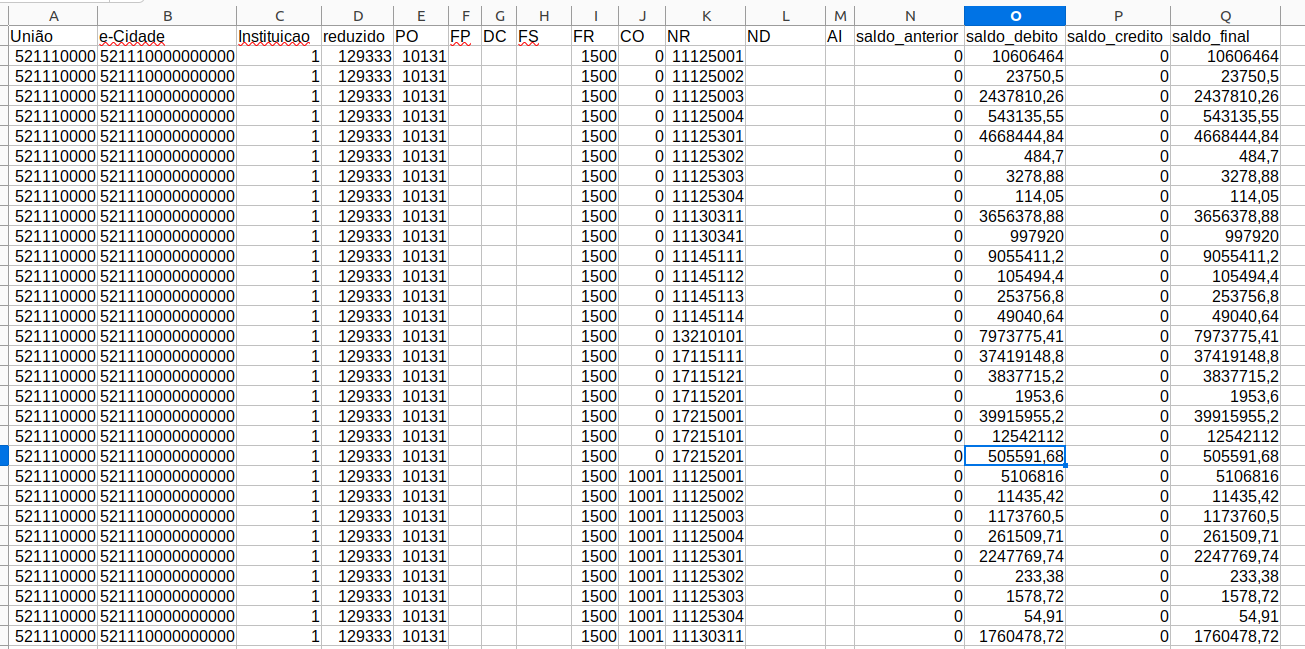Click the 'saldo_credito' header cell

1118,36
